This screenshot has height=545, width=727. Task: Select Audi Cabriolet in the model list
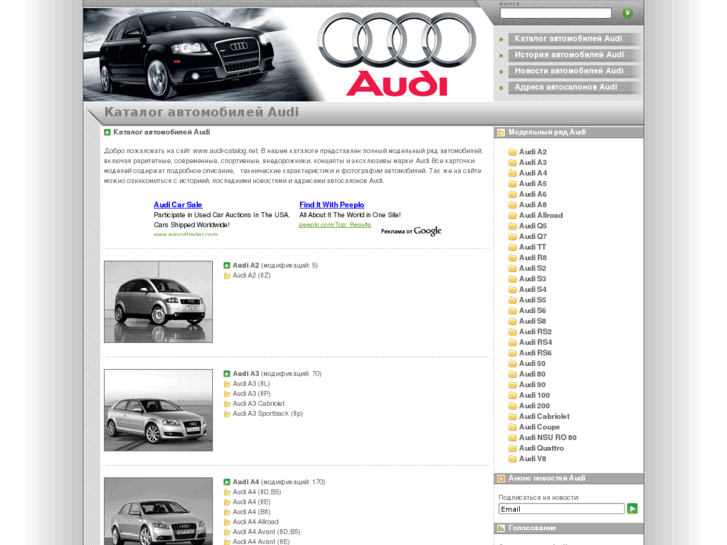(x=544, y=417)
